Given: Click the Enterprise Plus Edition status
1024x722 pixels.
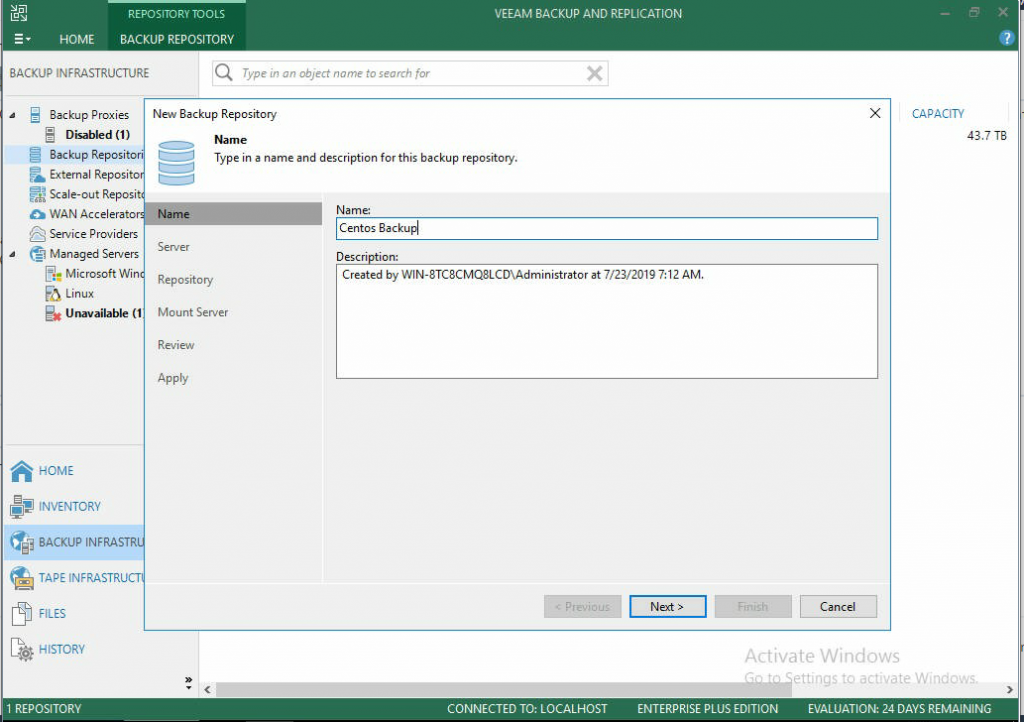Looking at the screenshot, I should click(707, 709).
